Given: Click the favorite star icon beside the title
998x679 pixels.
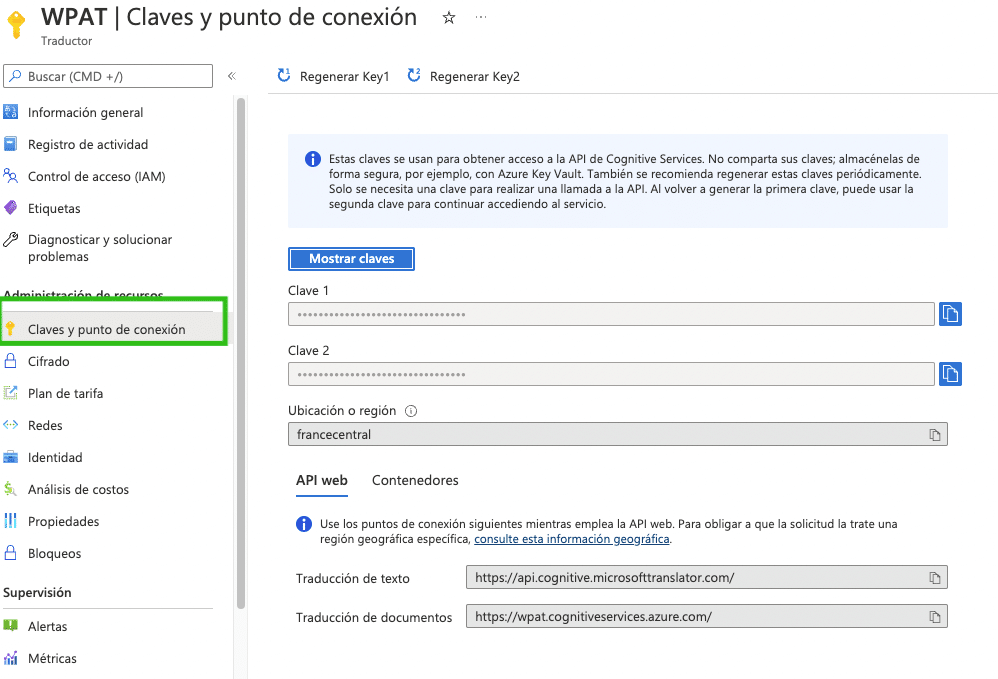Looking at the screenshot, I should (449, 18).
